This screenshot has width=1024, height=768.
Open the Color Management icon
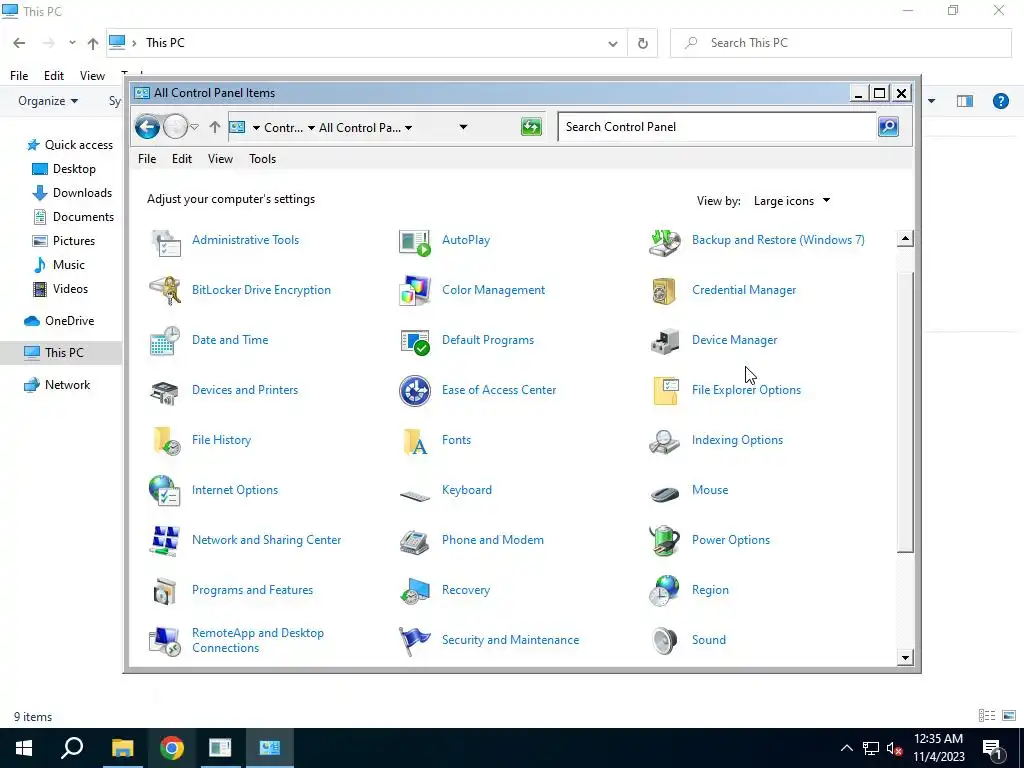point(415,290)
